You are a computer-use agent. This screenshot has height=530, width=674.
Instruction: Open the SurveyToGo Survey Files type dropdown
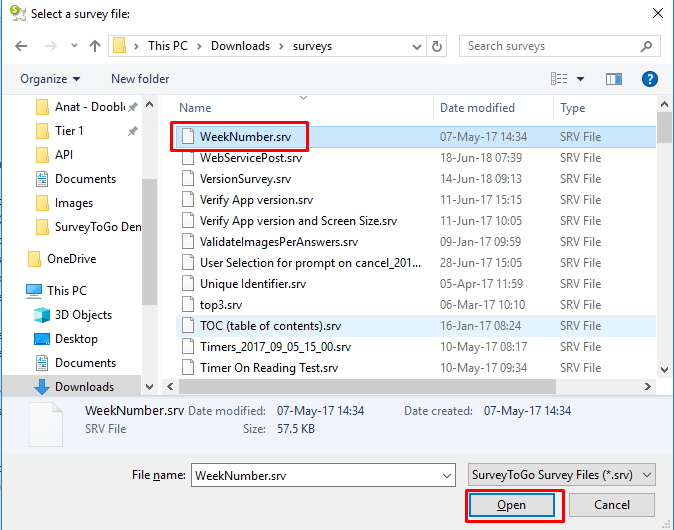(561, 475)
